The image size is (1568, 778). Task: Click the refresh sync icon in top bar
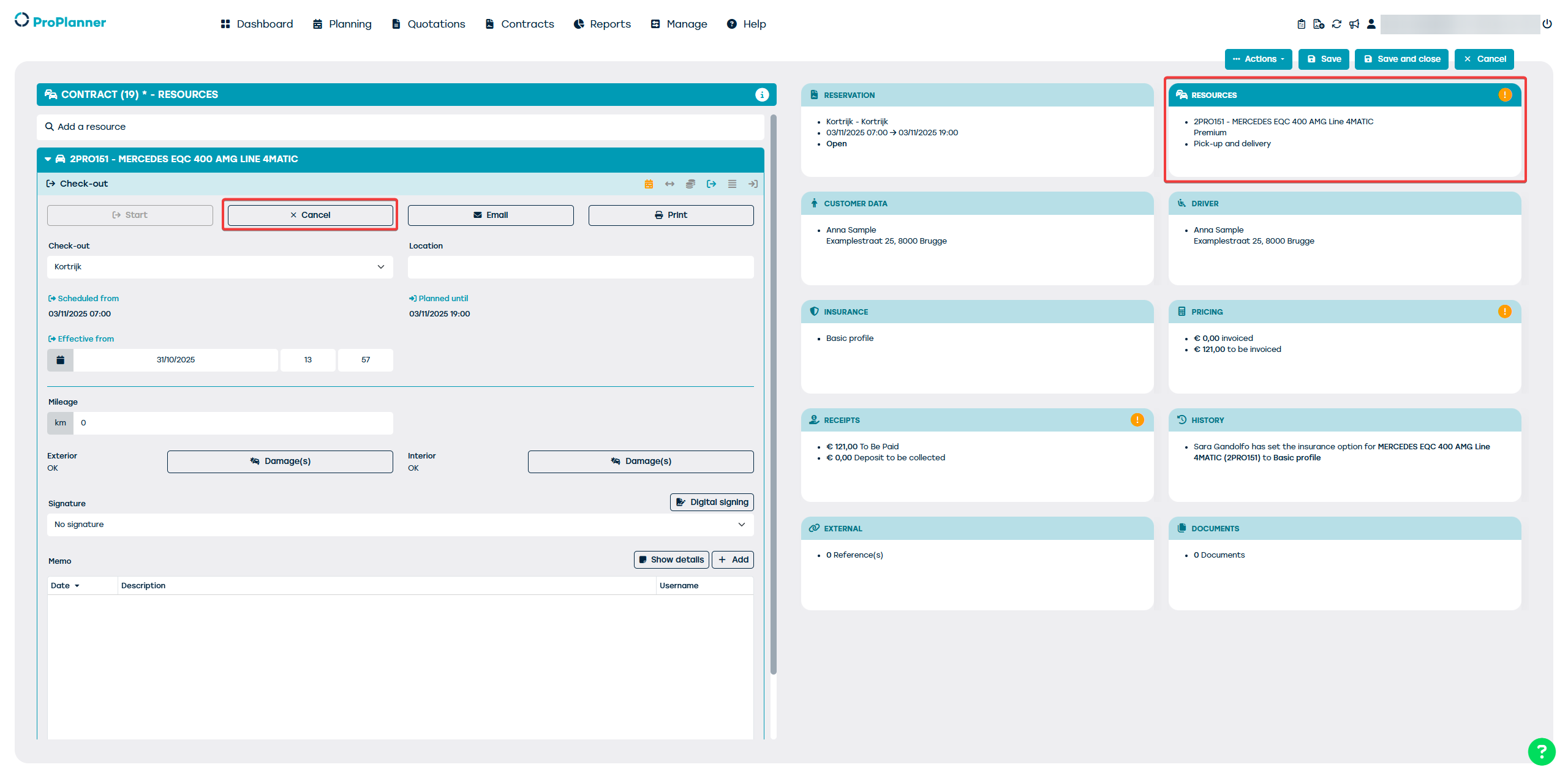(x=1336, y=24)
